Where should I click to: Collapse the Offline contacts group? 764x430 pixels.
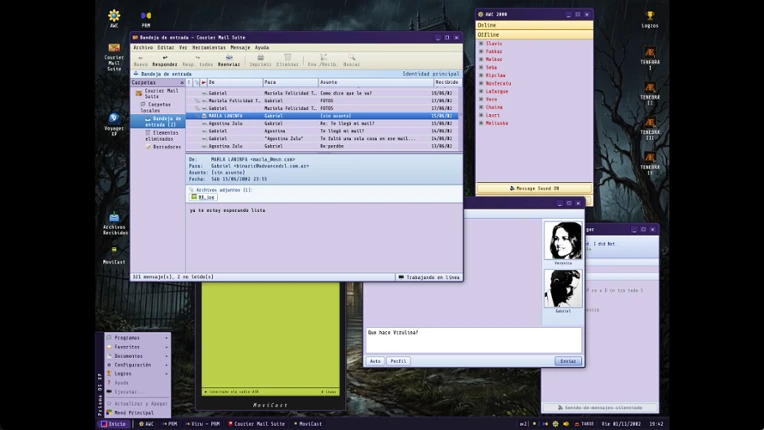pos(534,35)
